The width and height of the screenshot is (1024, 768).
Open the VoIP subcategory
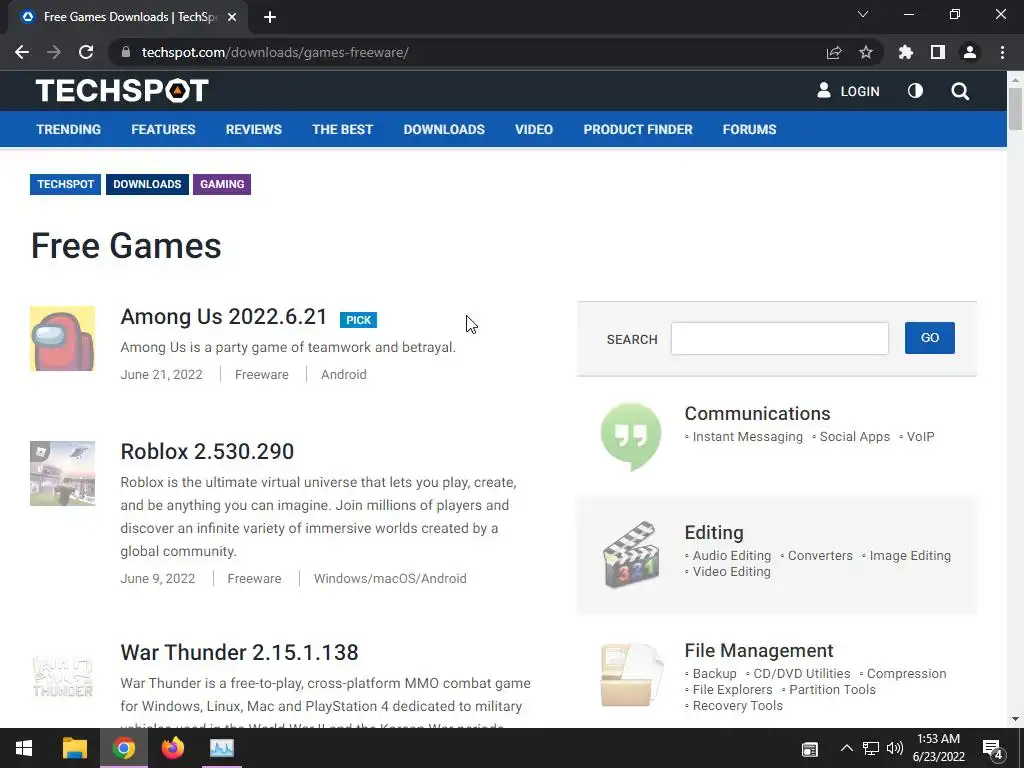(x=921, y=437)
